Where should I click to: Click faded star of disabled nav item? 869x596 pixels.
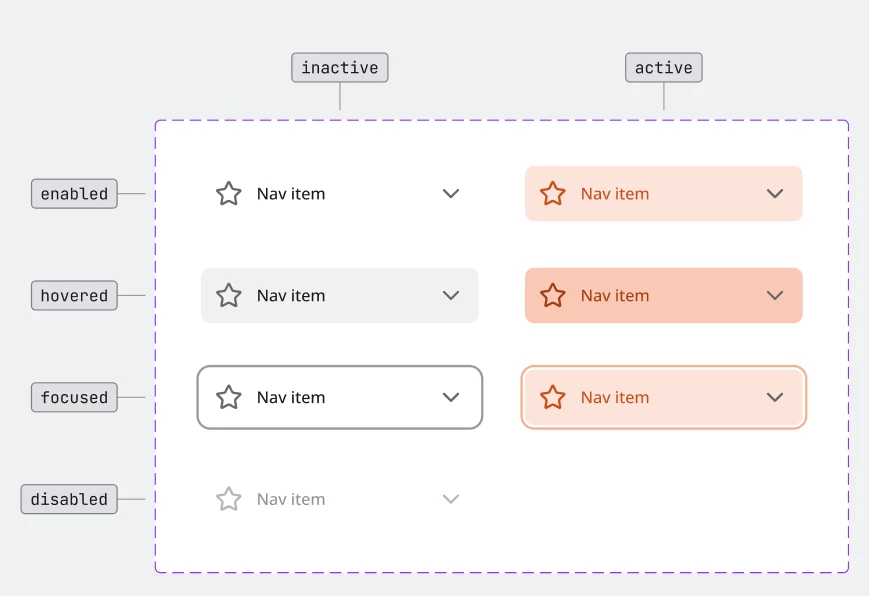click(229, 500)
